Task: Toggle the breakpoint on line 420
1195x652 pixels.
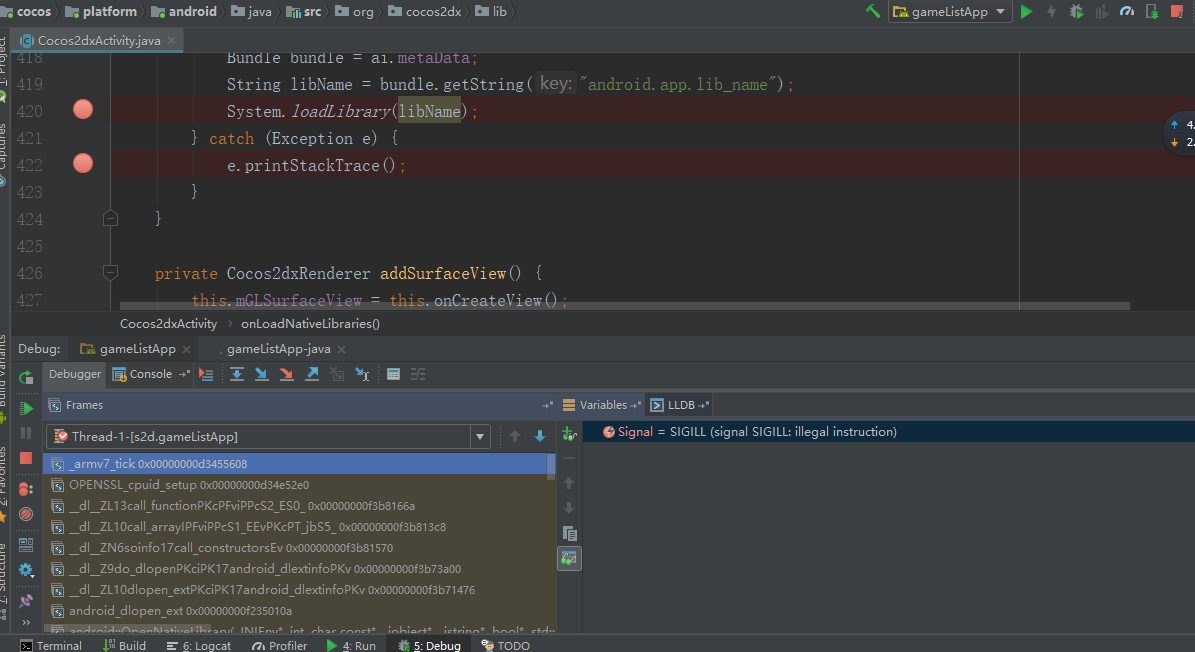Action: pos(83,109)
